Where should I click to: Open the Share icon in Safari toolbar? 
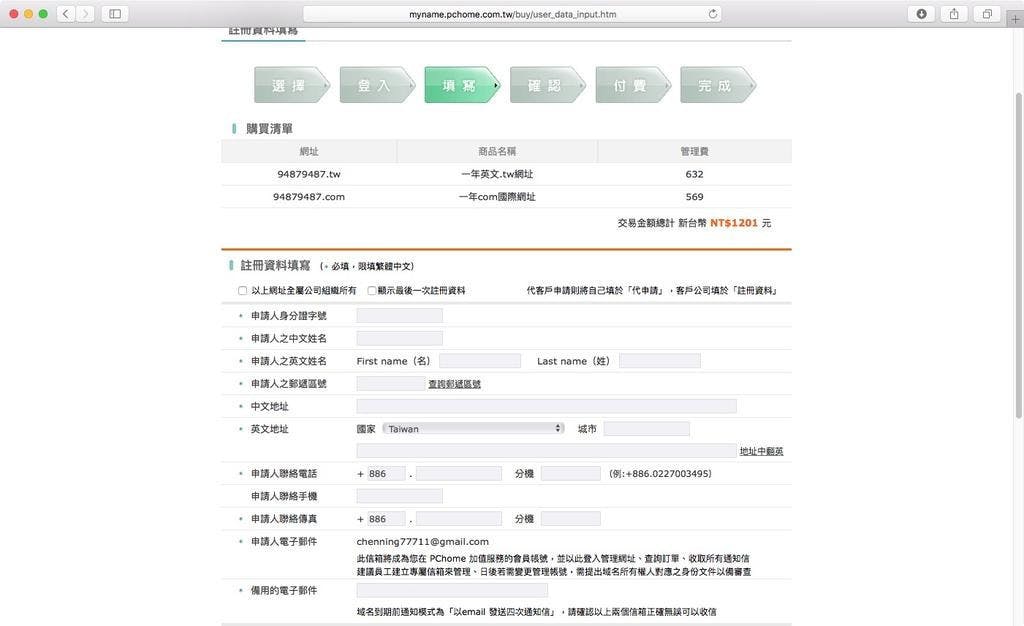(x=954, y=14)
